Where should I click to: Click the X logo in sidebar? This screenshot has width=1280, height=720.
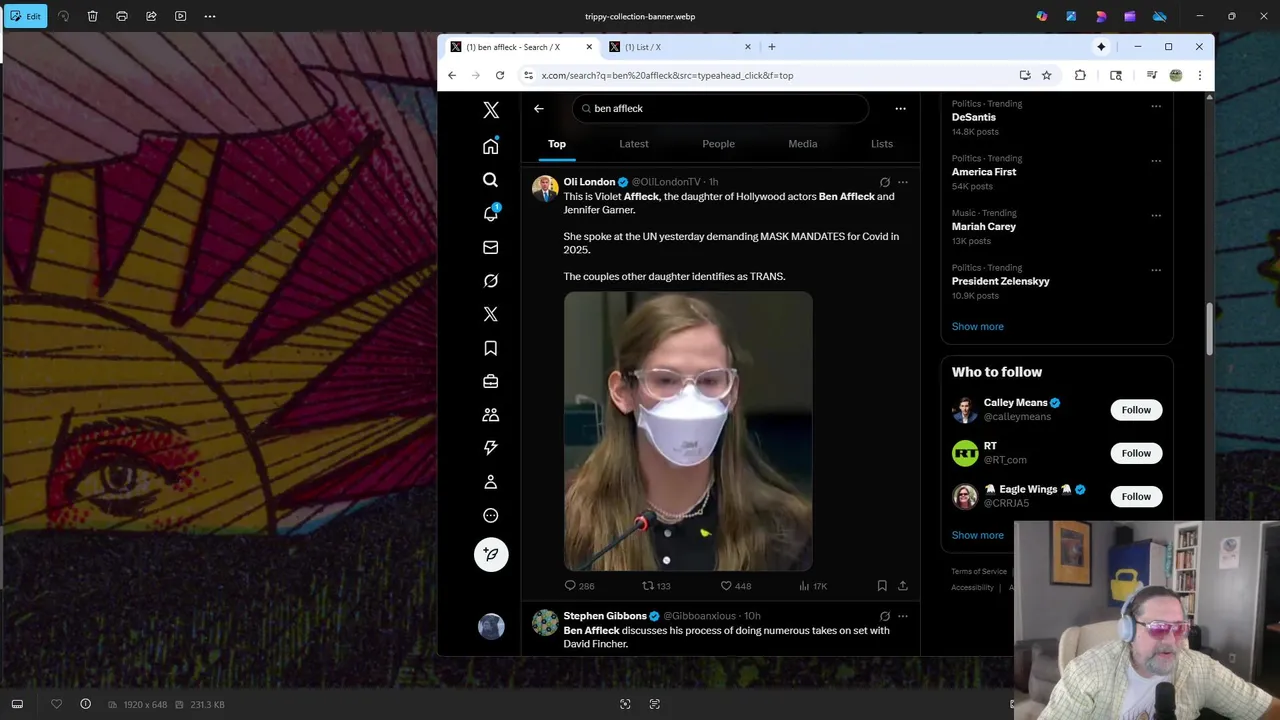coord(491,111)
